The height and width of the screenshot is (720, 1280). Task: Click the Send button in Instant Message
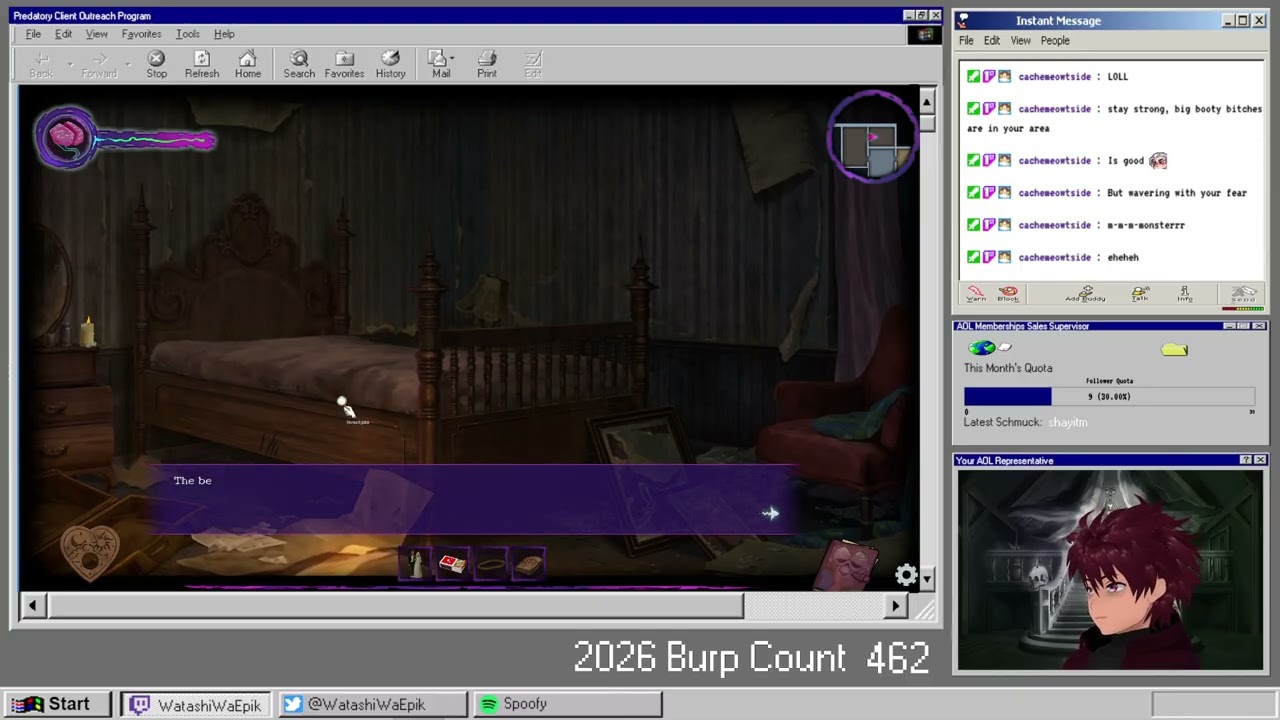1243,294
